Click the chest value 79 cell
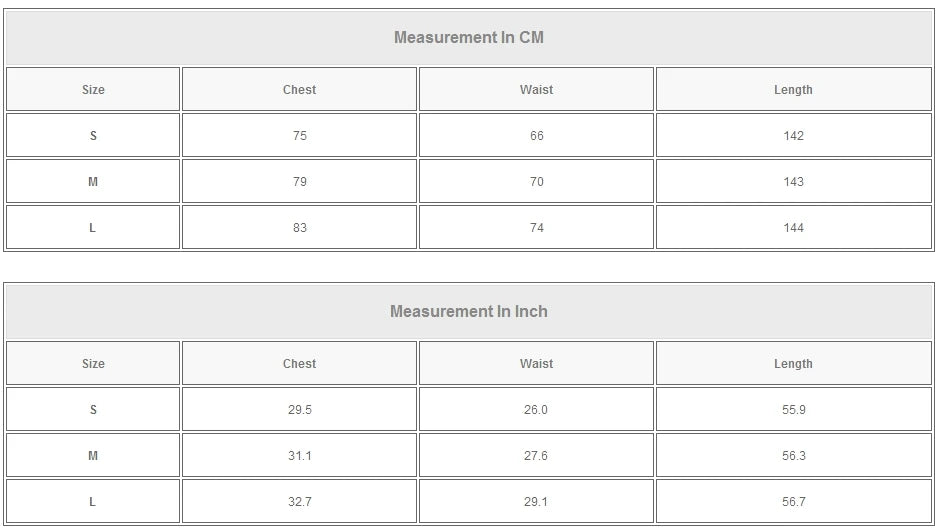 pos(299,182)
